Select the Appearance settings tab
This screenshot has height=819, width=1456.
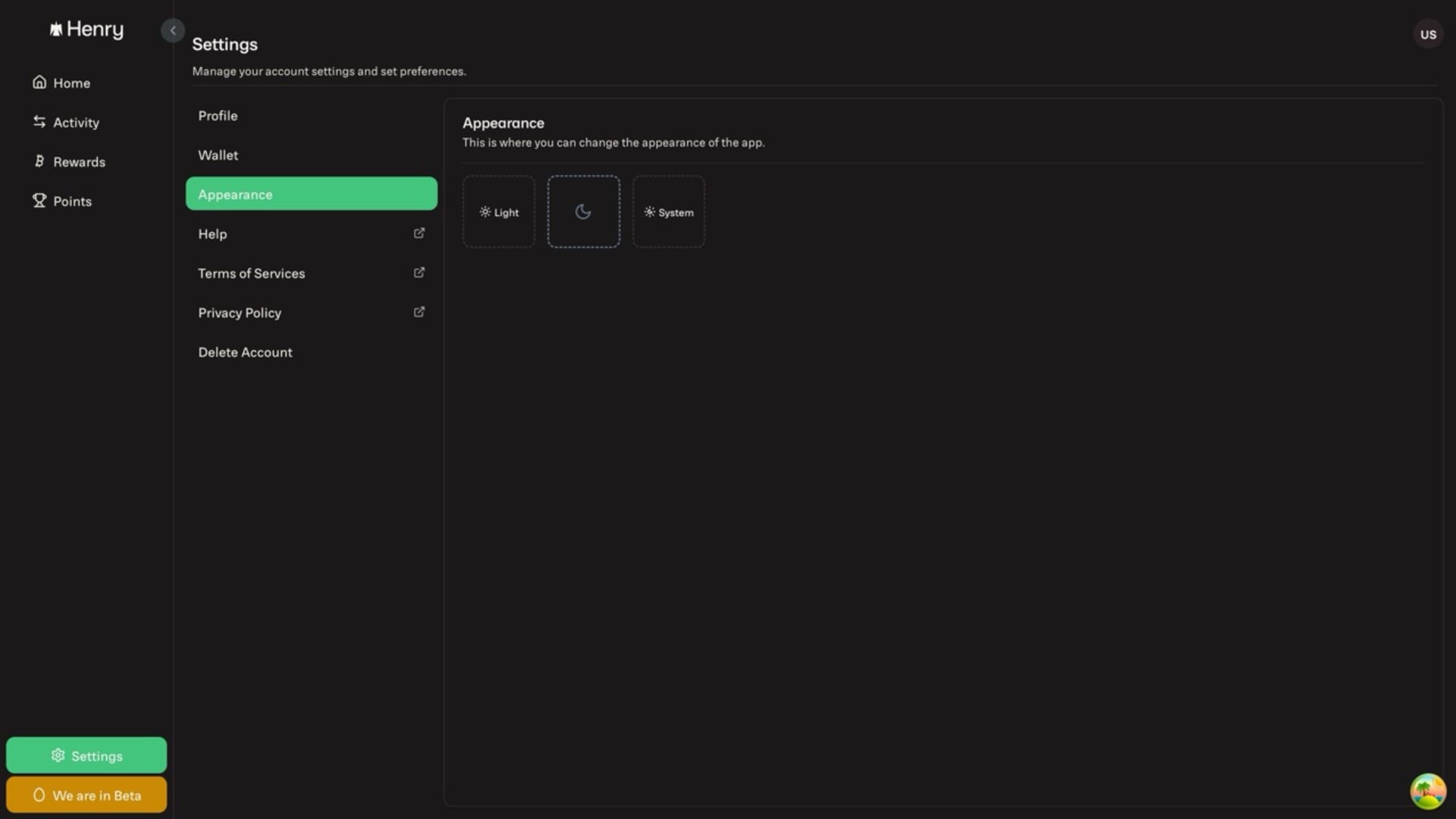pyautogui.click(x=311, y=194)
